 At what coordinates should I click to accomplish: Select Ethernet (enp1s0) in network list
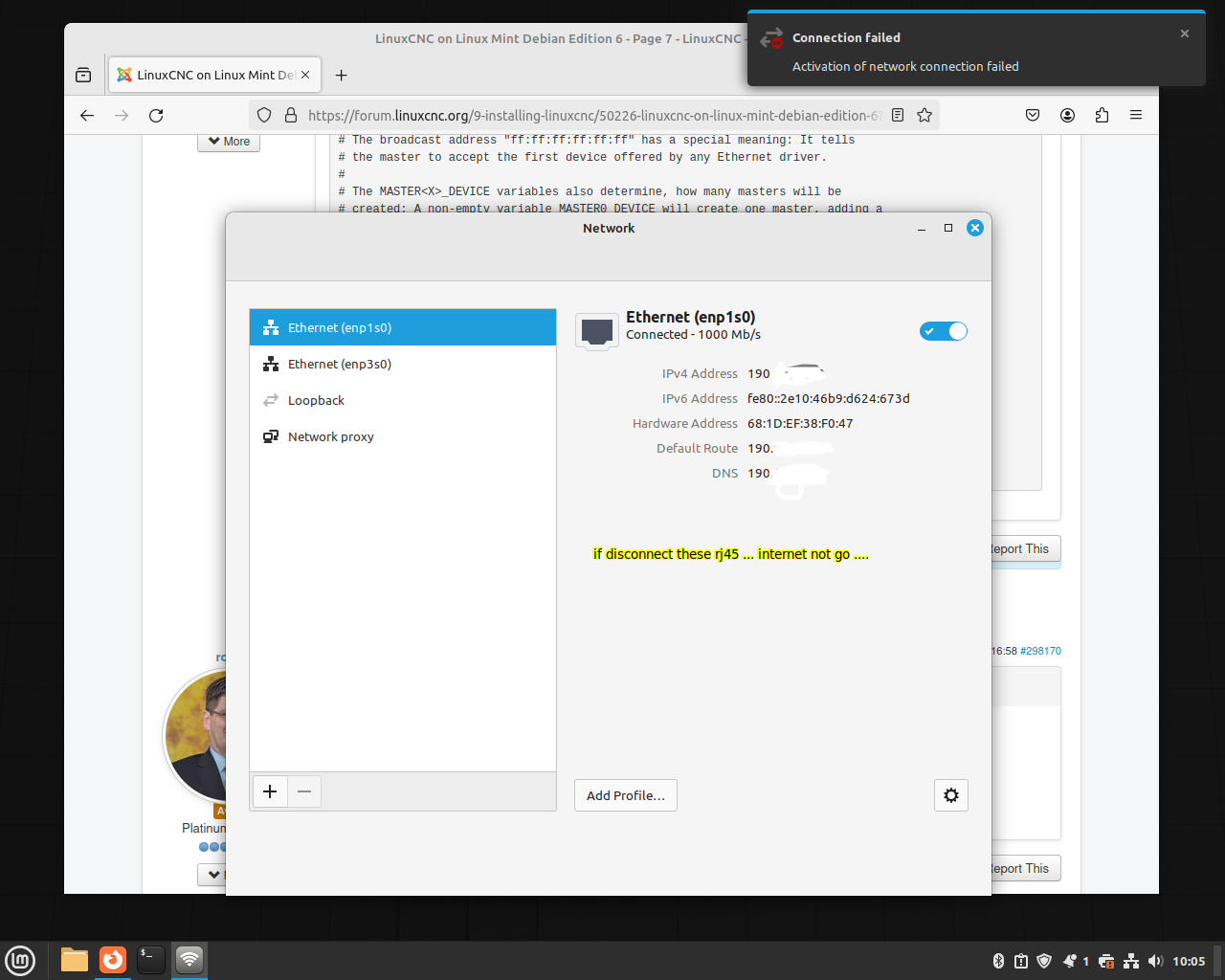click(403, 327)
